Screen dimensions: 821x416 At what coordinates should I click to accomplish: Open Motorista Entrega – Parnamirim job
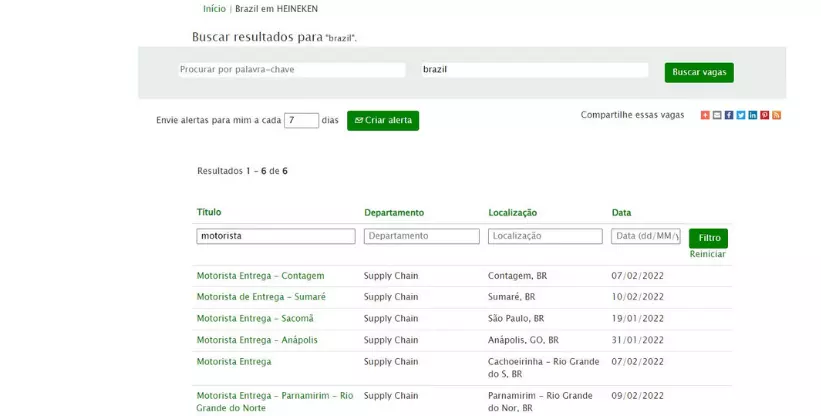click(x=275, y=402)
